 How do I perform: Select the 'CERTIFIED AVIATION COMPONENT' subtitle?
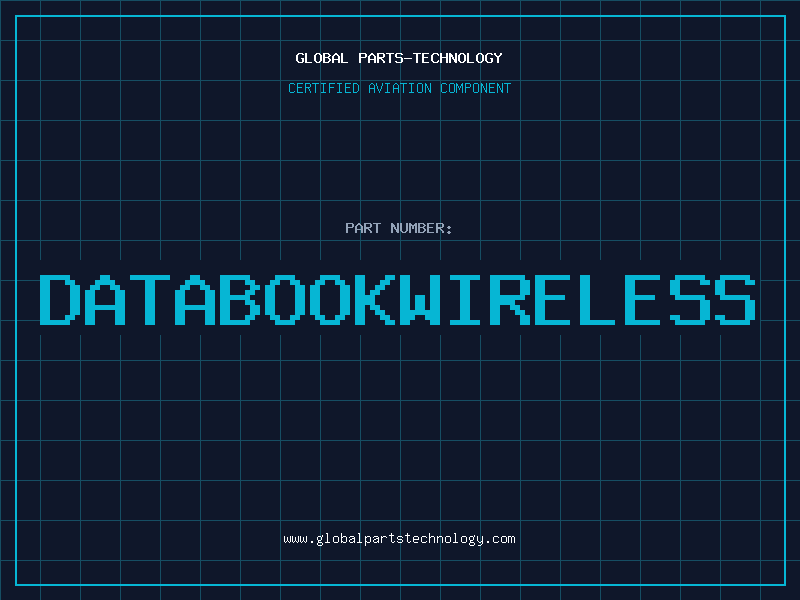(x=399, y=88)
